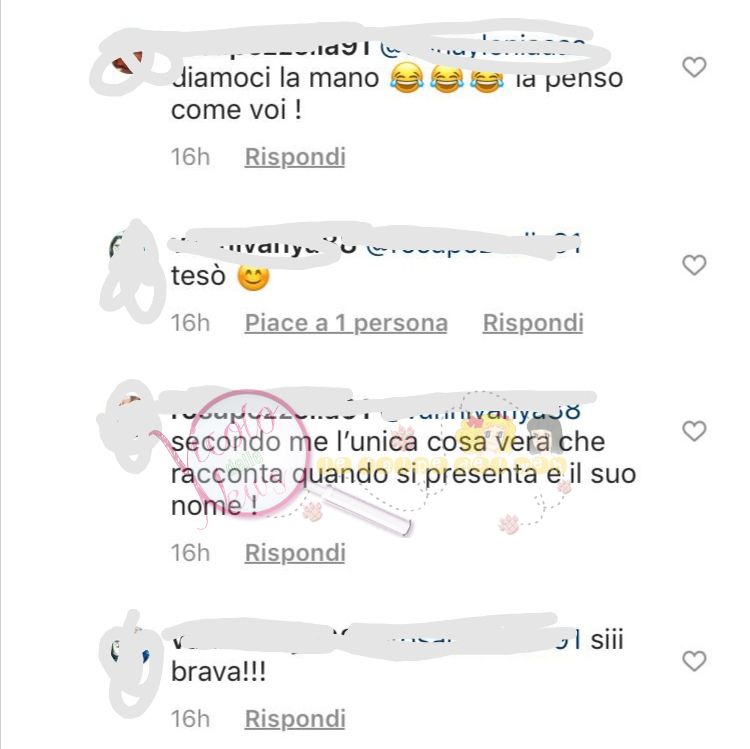750x749 pixels.
Task: Open 'Piace a 1 persona' likes list
Action: 346,323
